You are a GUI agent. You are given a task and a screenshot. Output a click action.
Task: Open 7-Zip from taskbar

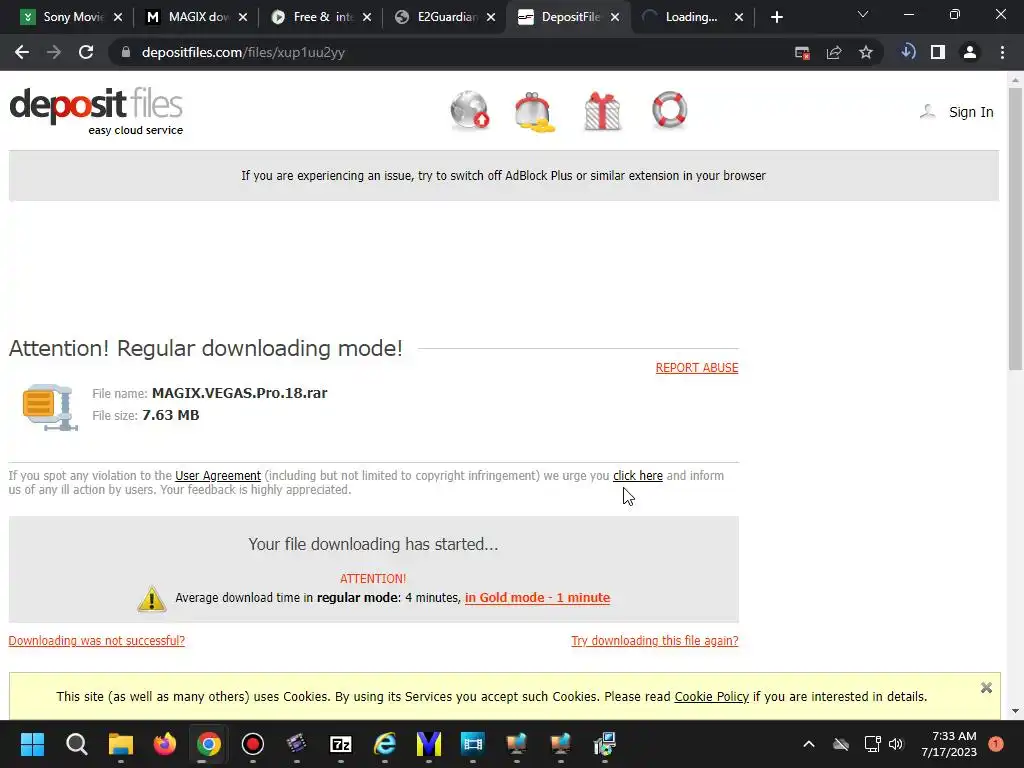tap(341, 744)
